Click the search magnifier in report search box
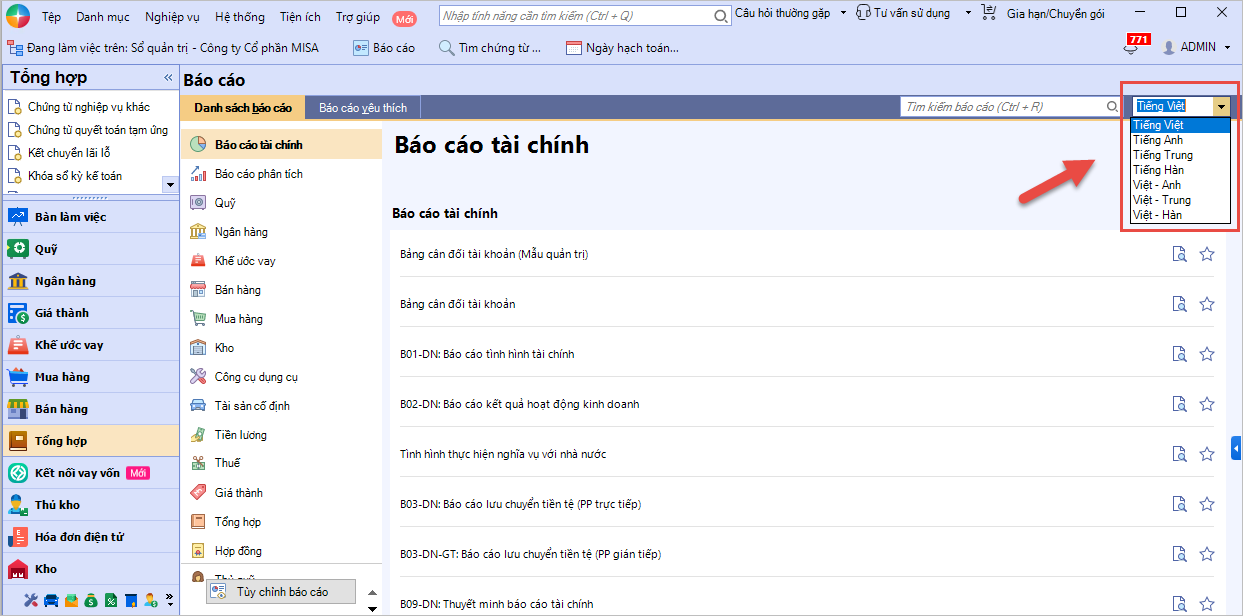The height and width of the screenshot is (616, 1243). tap(1112, 106)
